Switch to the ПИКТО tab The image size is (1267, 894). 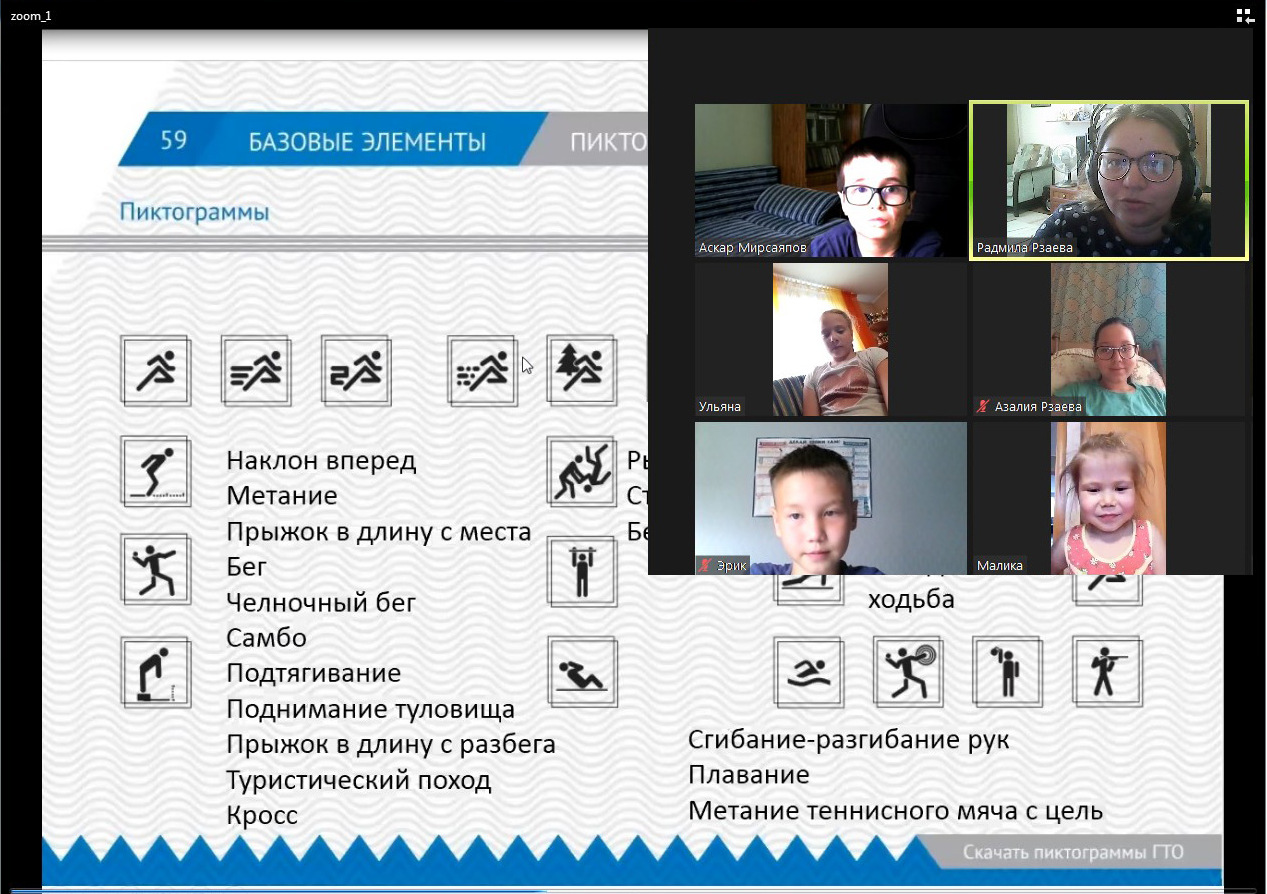coord(605,141)
